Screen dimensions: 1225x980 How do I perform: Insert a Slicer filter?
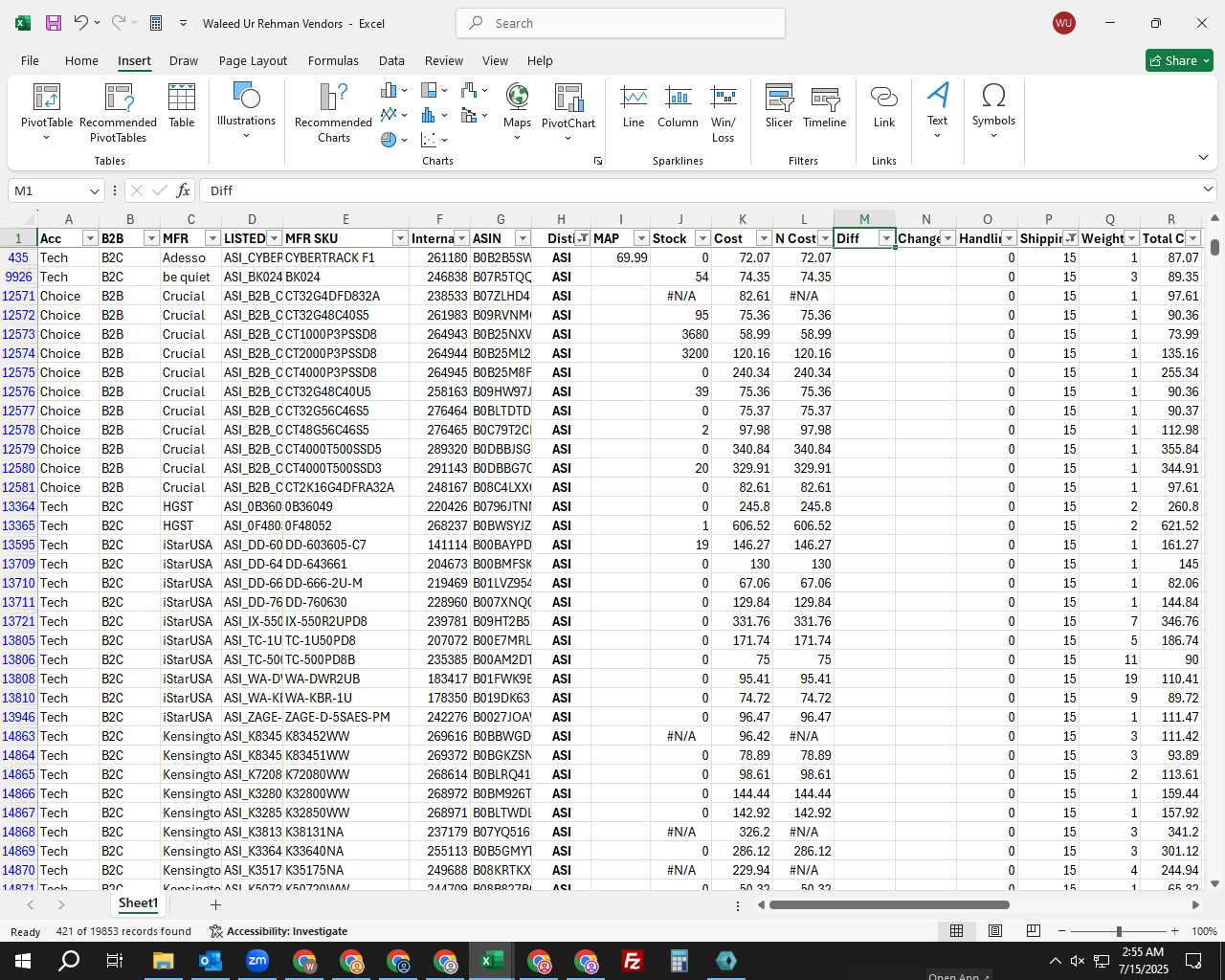[x=779, y=106]
